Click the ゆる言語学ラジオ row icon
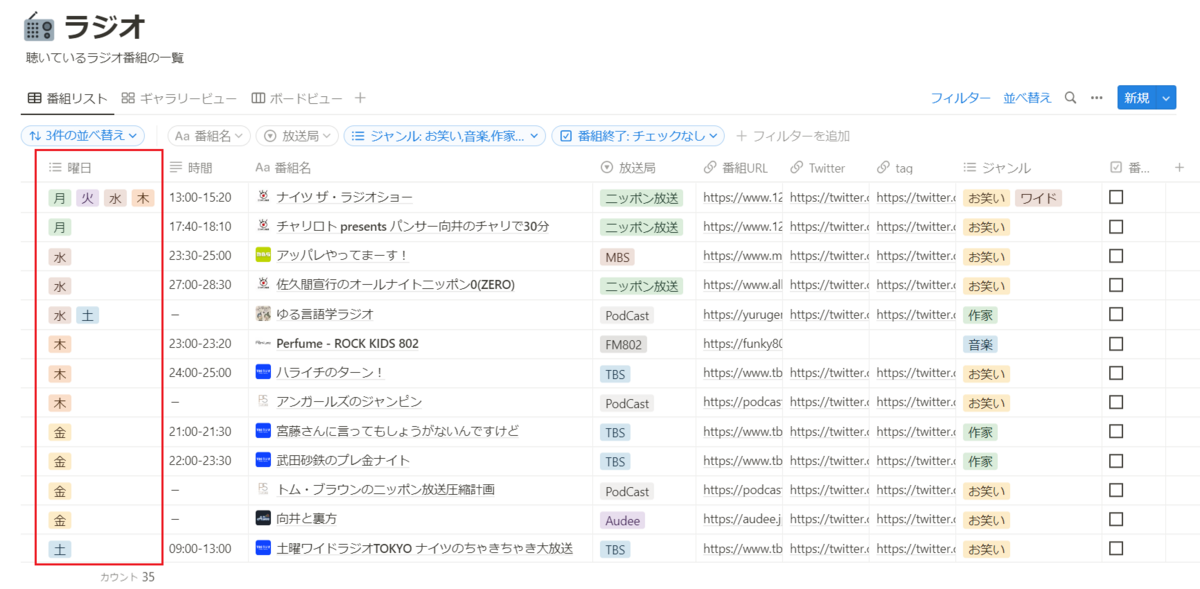The image size is (1200, 589). pos(263,314)
